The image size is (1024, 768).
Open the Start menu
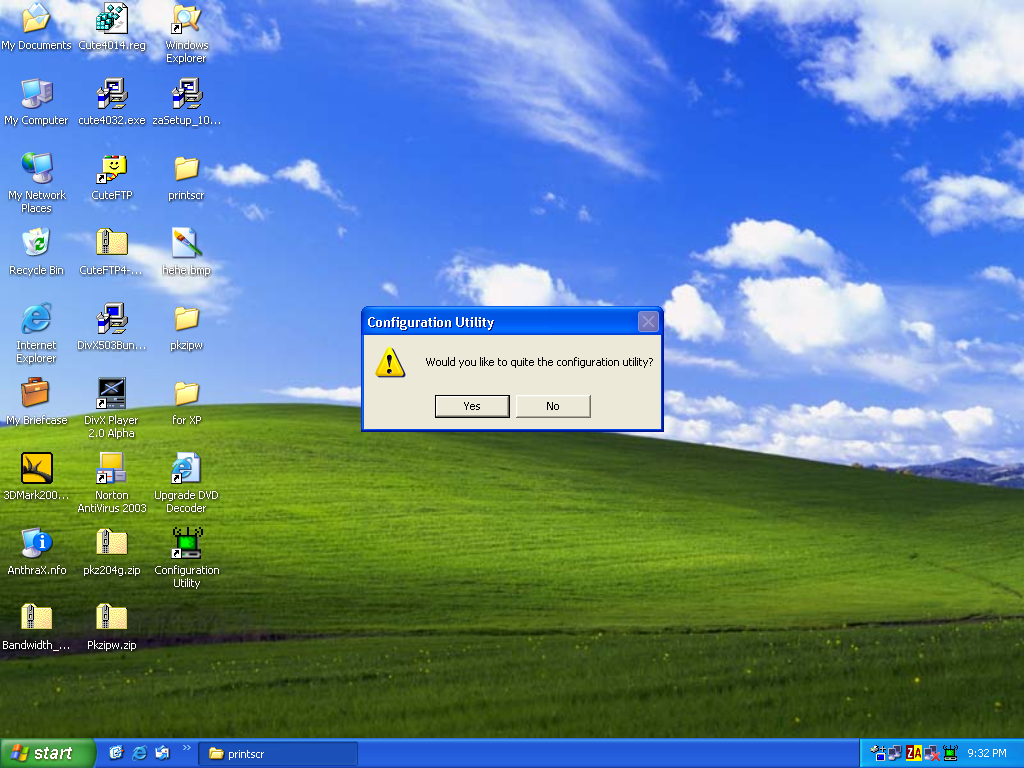(x=47, y=754)
